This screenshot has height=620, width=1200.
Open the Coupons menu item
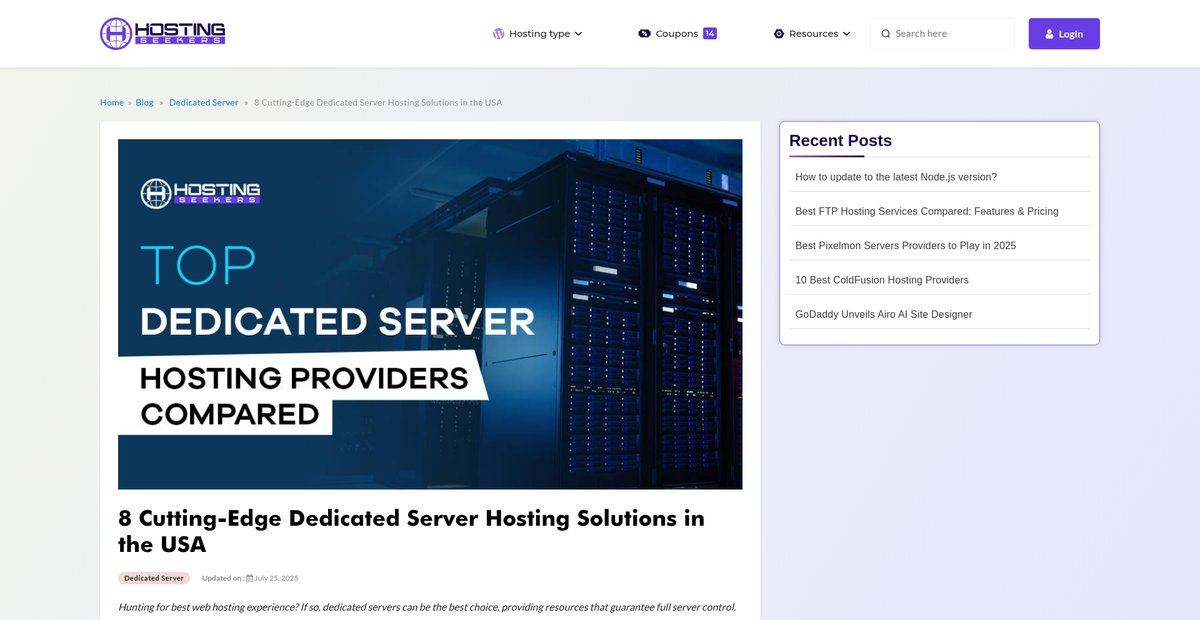[677, 33]
